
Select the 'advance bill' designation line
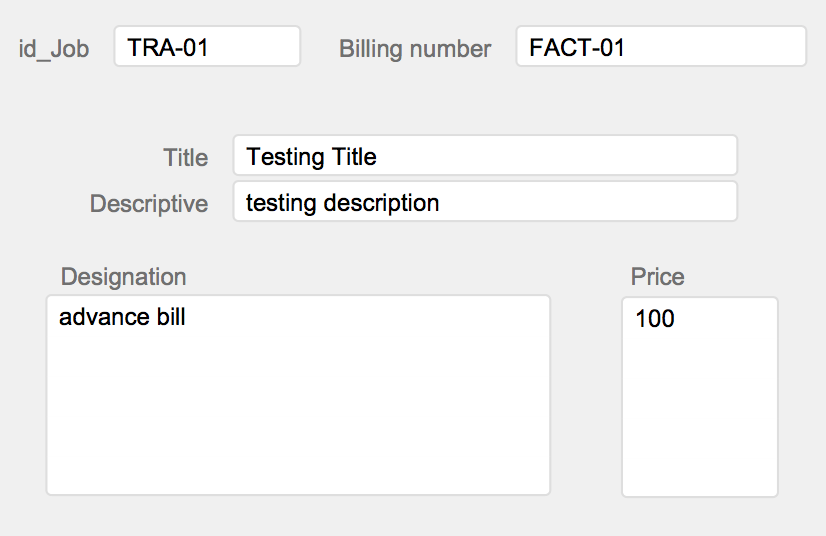click(122, 317)
